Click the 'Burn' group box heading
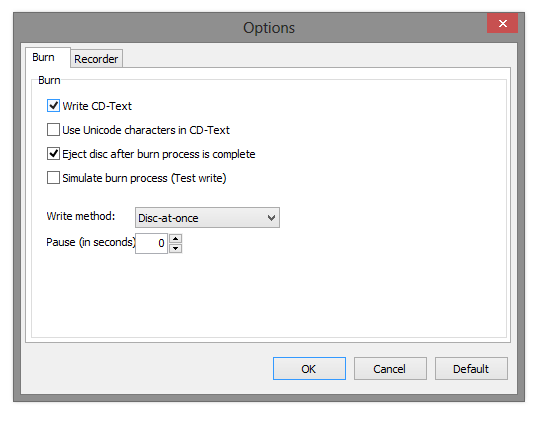 tap(49, 80)
